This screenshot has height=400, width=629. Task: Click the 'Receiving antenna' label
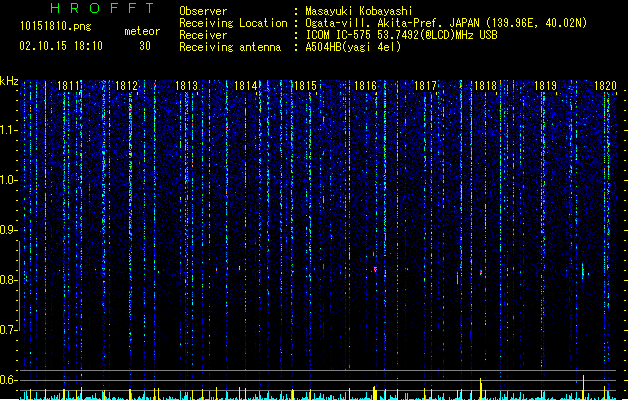pyautogui.click(x=230, y=47)
